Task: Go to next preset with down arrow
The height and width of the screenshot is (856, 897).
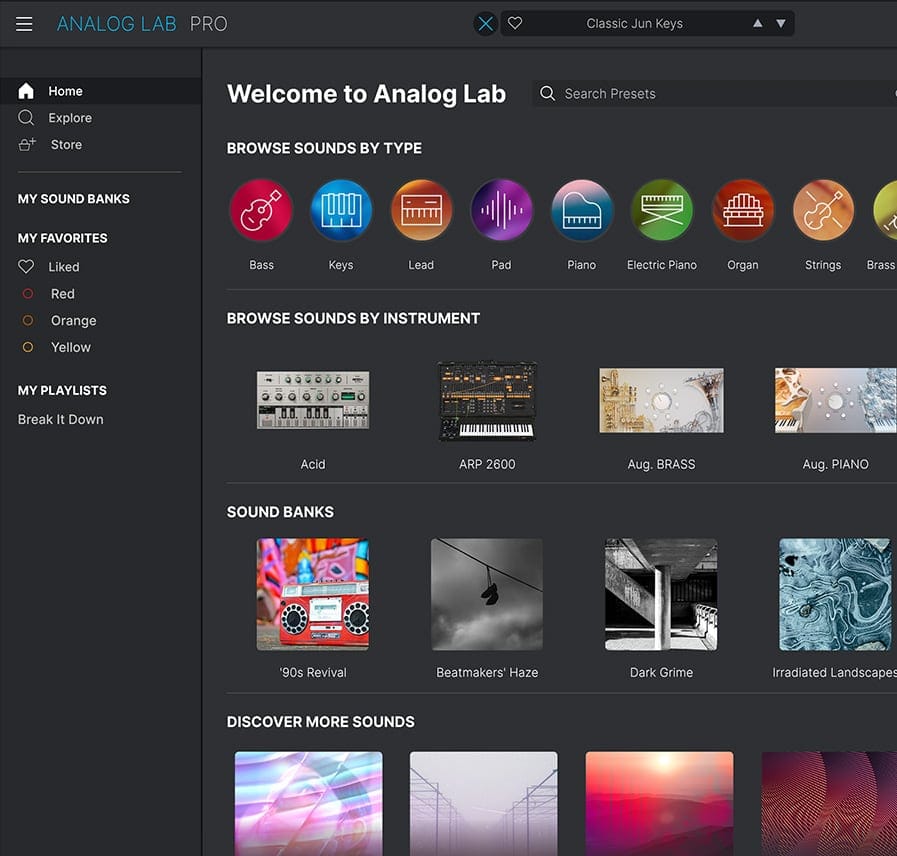Action: click(x=781, y=24)
